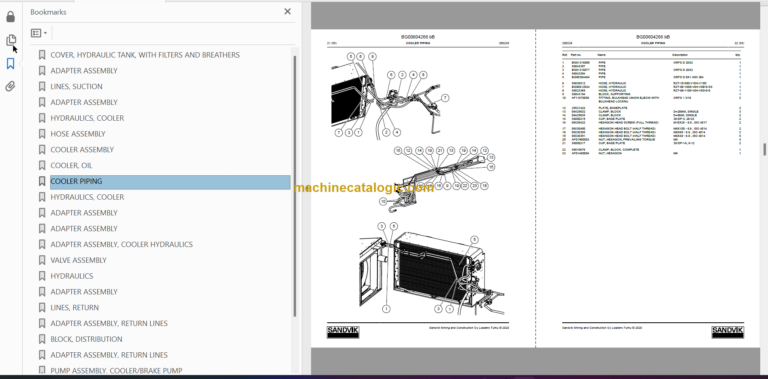Select bookmark COVER, HYDRAULIC TANK, WITH FILTERS AND BREATHERS
Viewport: 768px width, 379px height.
[145, 55]
